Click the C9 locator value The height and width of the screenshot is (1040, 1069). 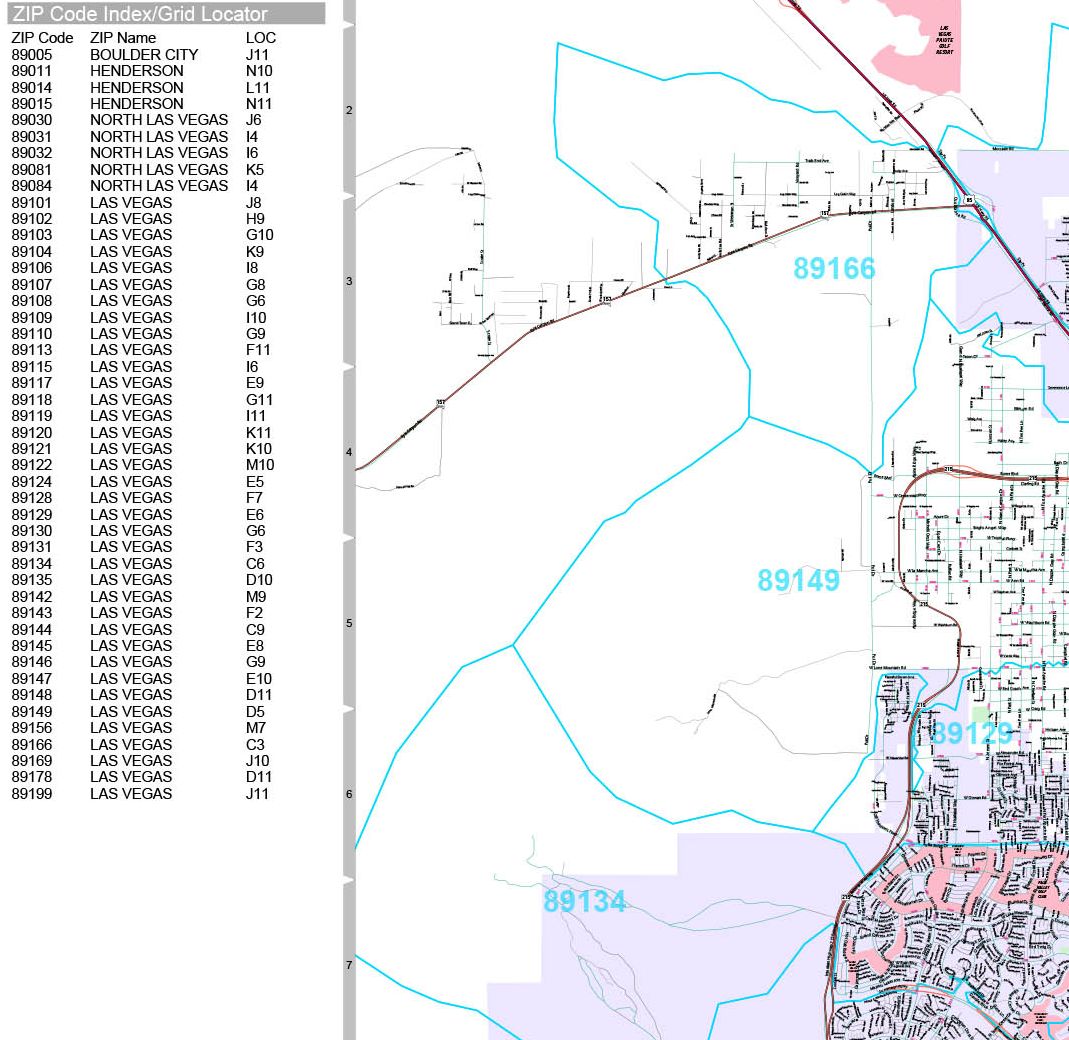click(256, 630)
